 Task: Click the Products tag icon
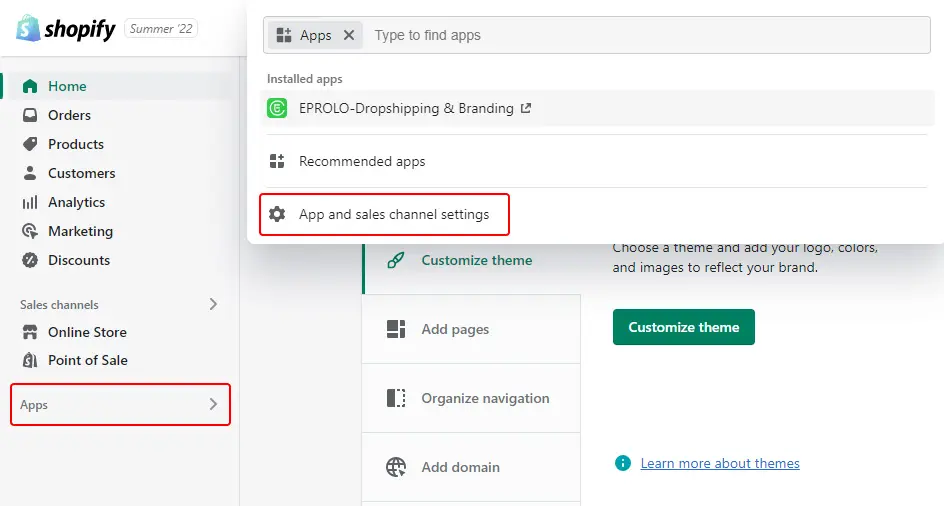30,144
